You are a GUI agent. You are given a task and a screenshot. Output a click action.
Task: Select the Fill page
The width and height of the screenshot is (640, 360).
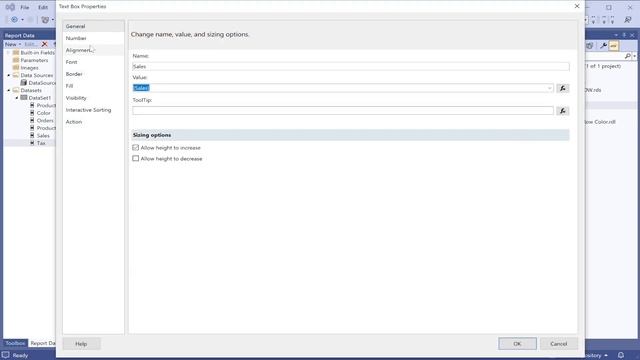point(93,86)
